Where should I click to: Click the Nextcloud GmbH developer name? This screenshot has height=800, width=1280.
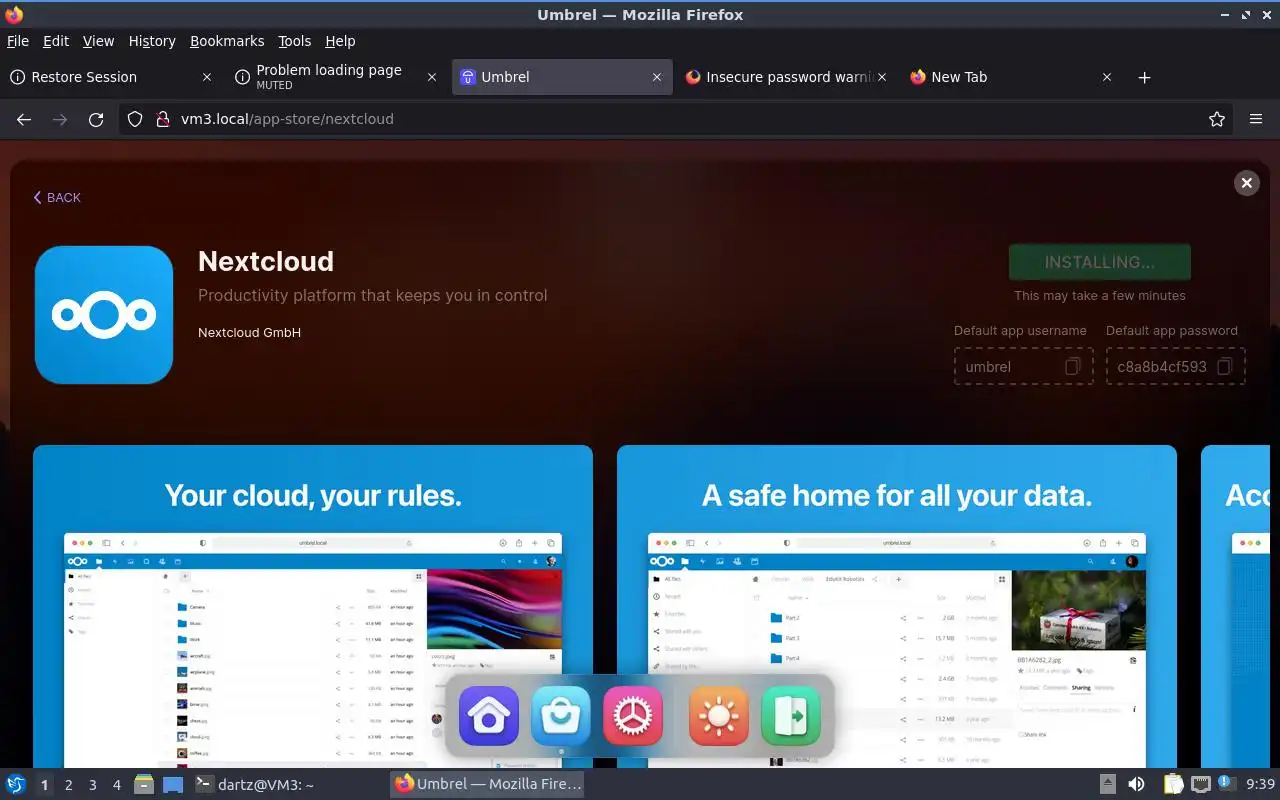[x=249, y=333]
